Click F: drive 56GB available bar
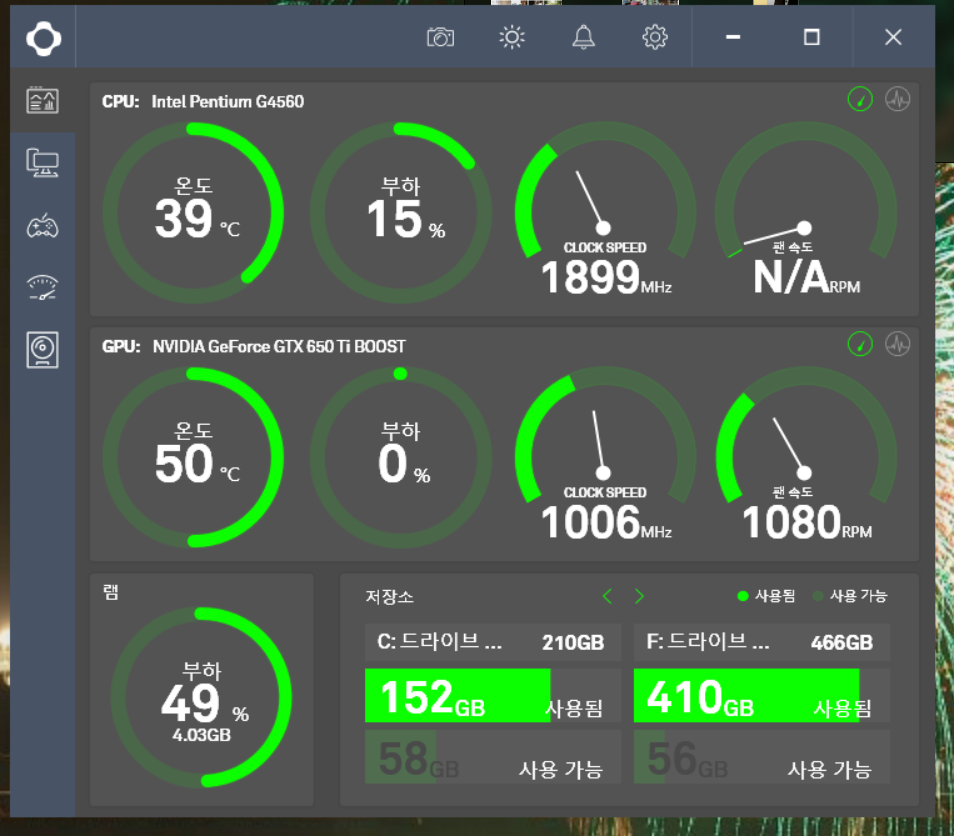This screenshot has width=954, height=836. tap(762, 757)
